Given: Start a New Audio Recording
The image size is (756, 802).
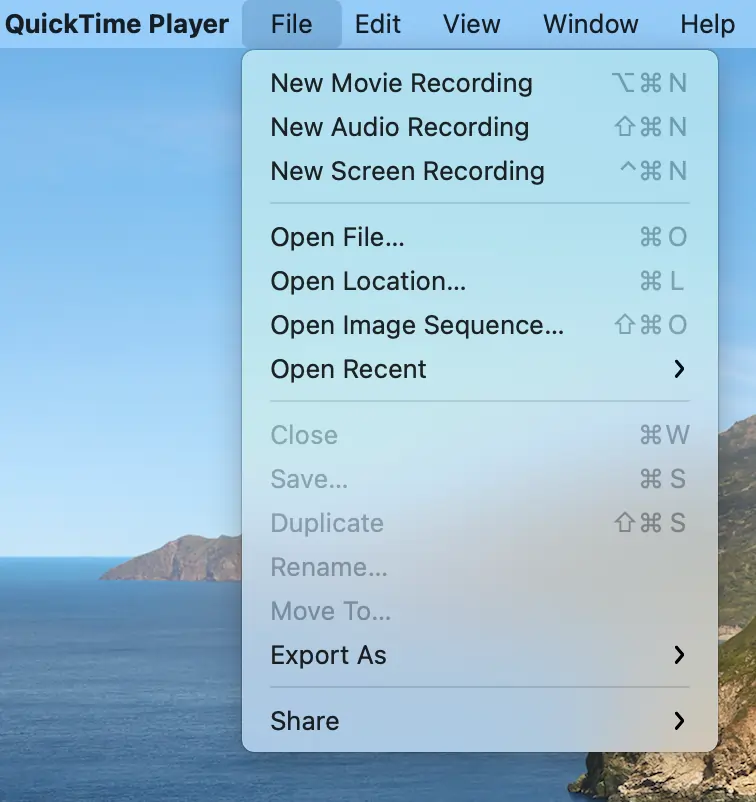Looking at the screenshot, I should (x=480, y=127).
